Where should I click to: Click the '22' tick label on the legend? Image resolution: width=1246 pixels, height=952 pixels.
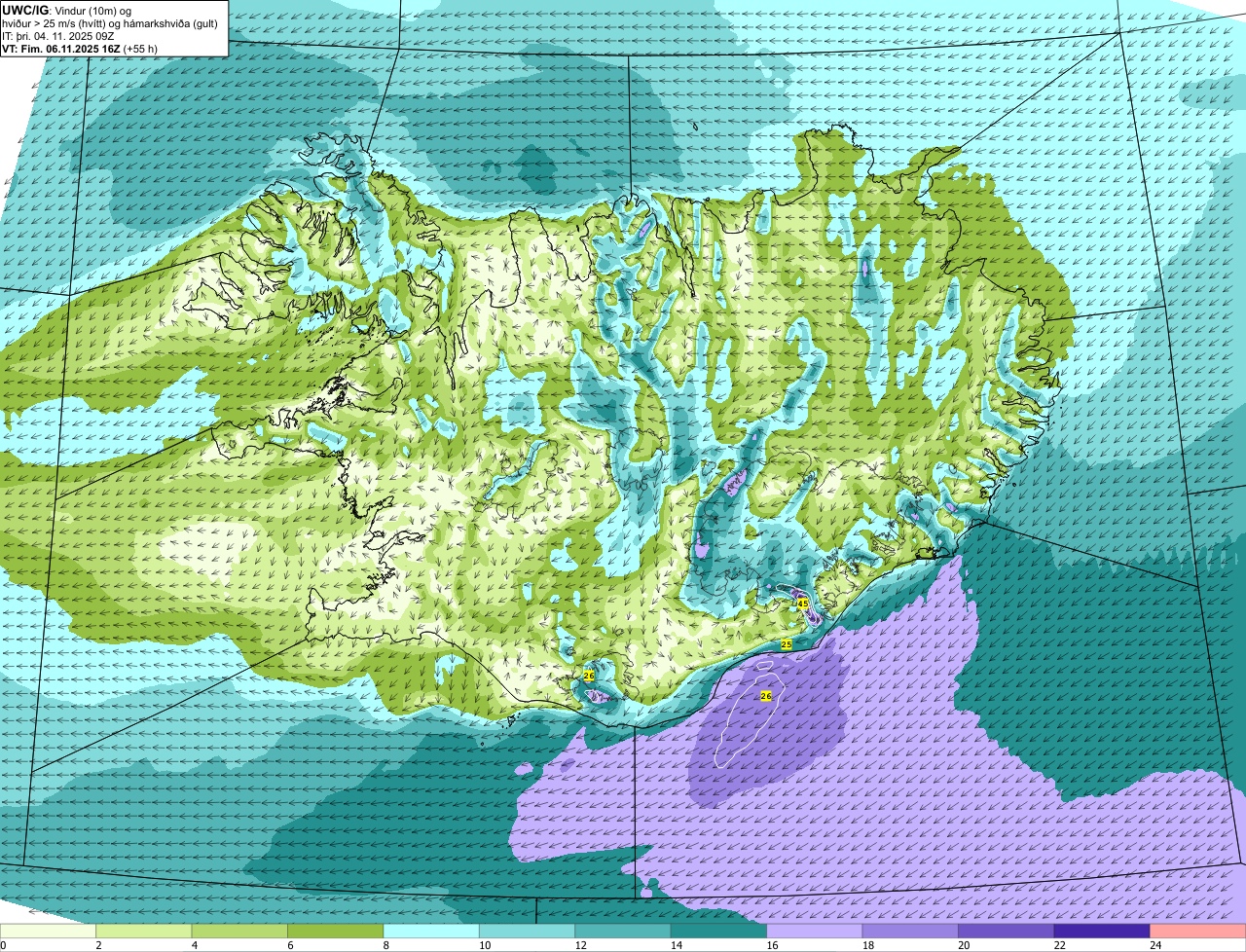[x=1058, y=945]
